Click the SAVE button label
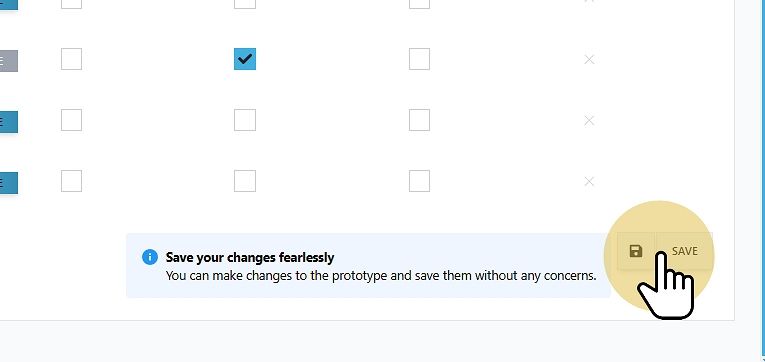 [x=684, y=251]
